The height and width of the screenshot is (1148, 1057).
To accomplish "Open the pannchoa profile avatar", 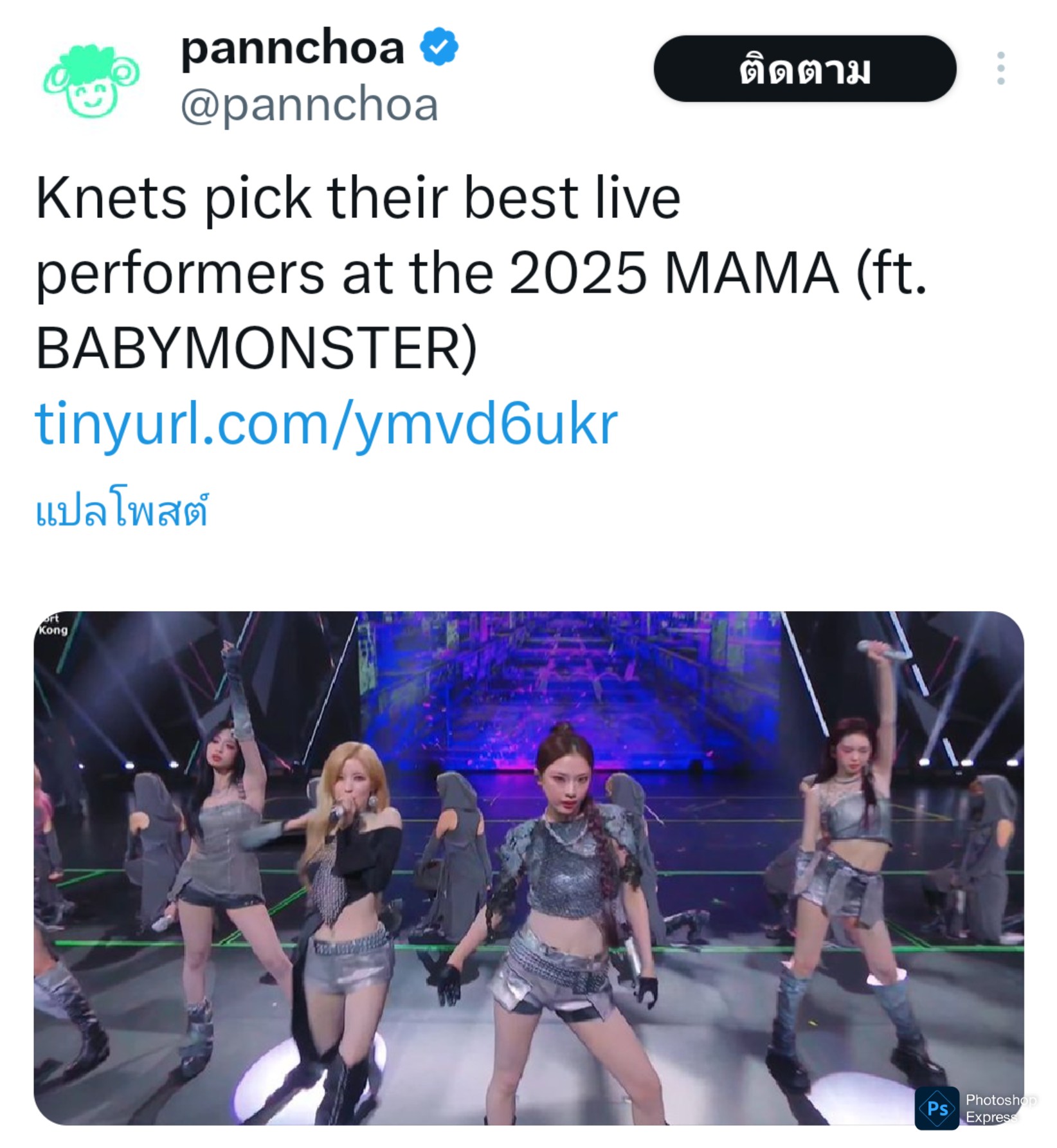I will coord(91,80).
